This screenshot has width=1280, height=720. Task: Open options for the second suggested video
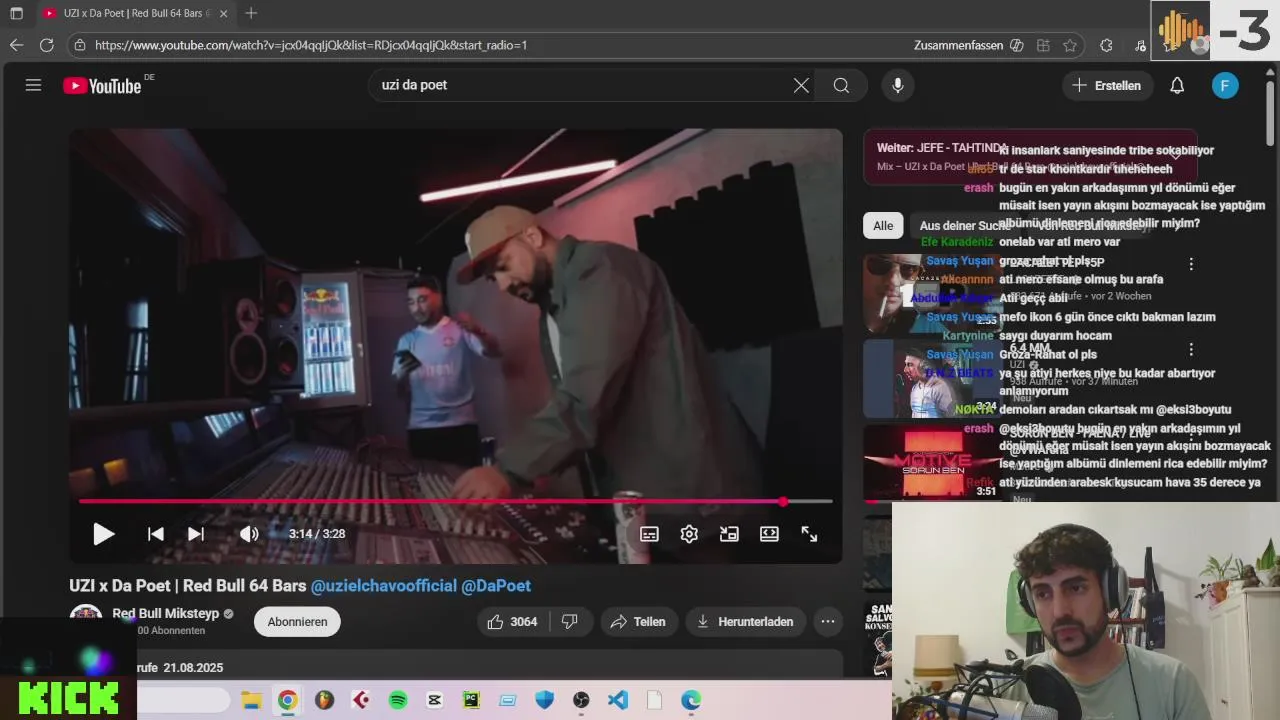pos(1191,350)
